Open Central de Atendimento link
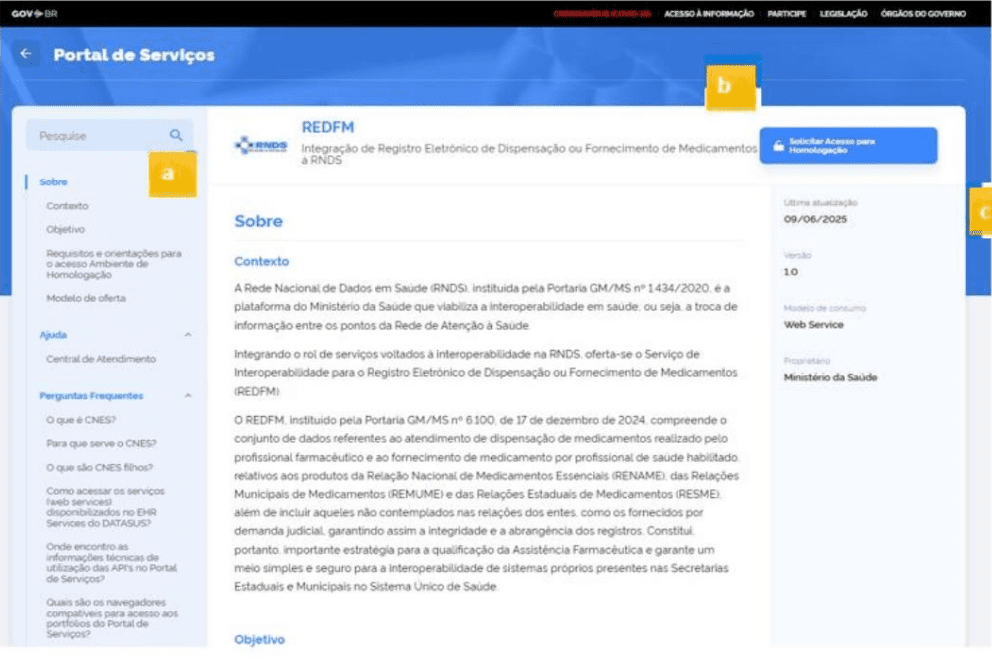 point(101,359)
